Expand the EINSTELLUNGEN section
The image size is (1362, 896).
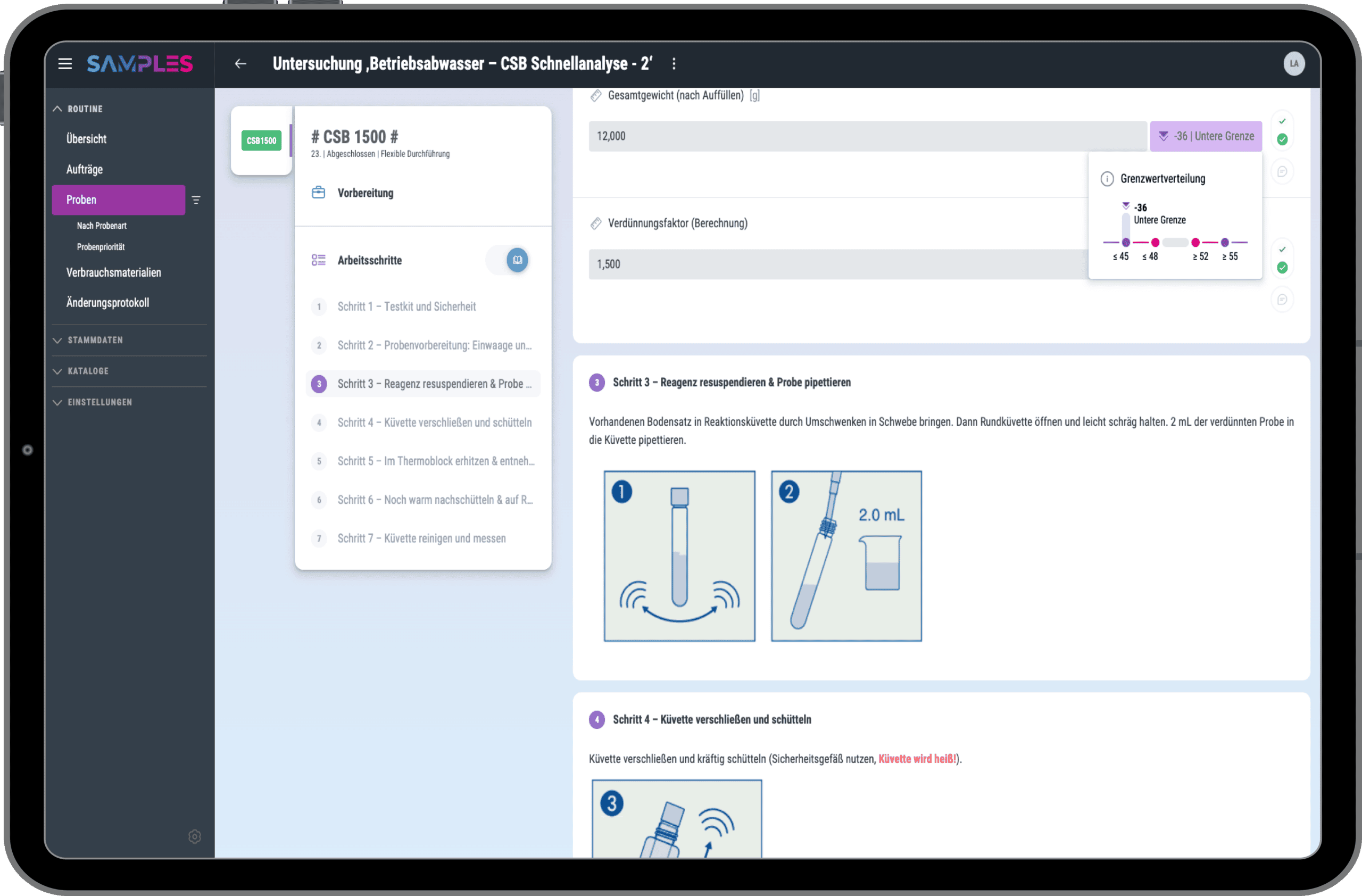92,402
